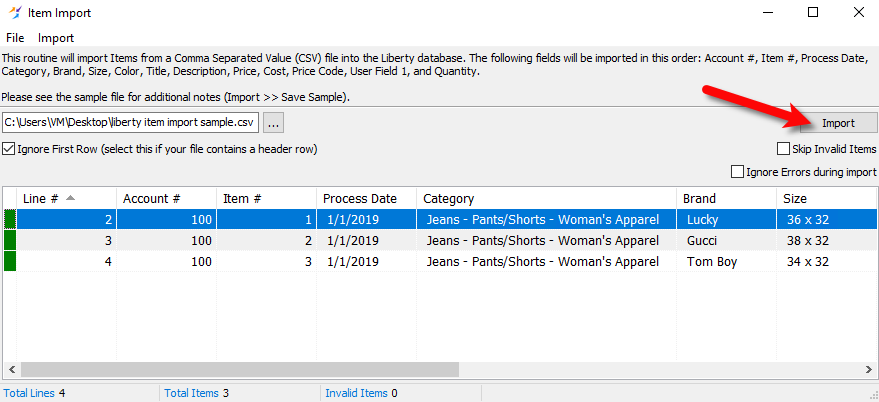This screenshot has width=879, height=402.
Task: Click the Item Import app icon
Action: pos(15,12)
